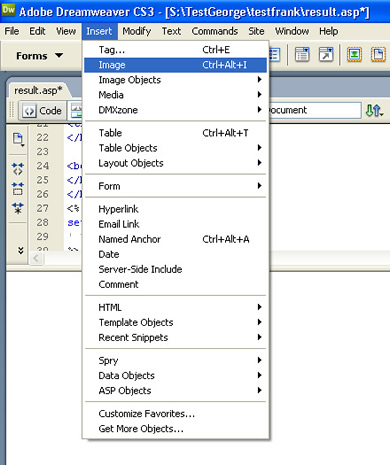Screen dimensions: 390x465
Task: Click line number 22 in the code gutter
Action: 43,137
